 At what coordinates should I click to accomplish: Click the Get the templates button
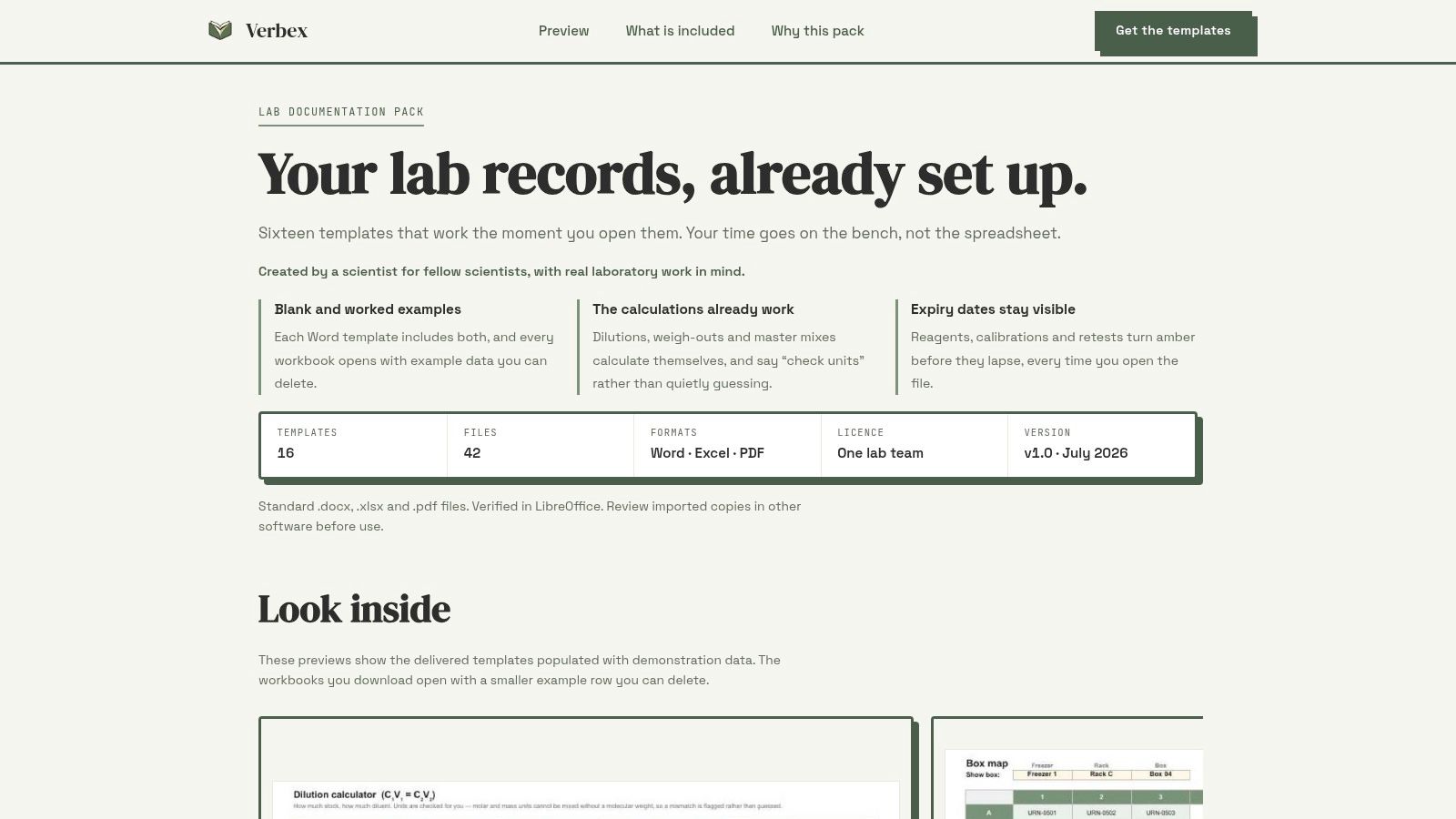point(1173,31)
